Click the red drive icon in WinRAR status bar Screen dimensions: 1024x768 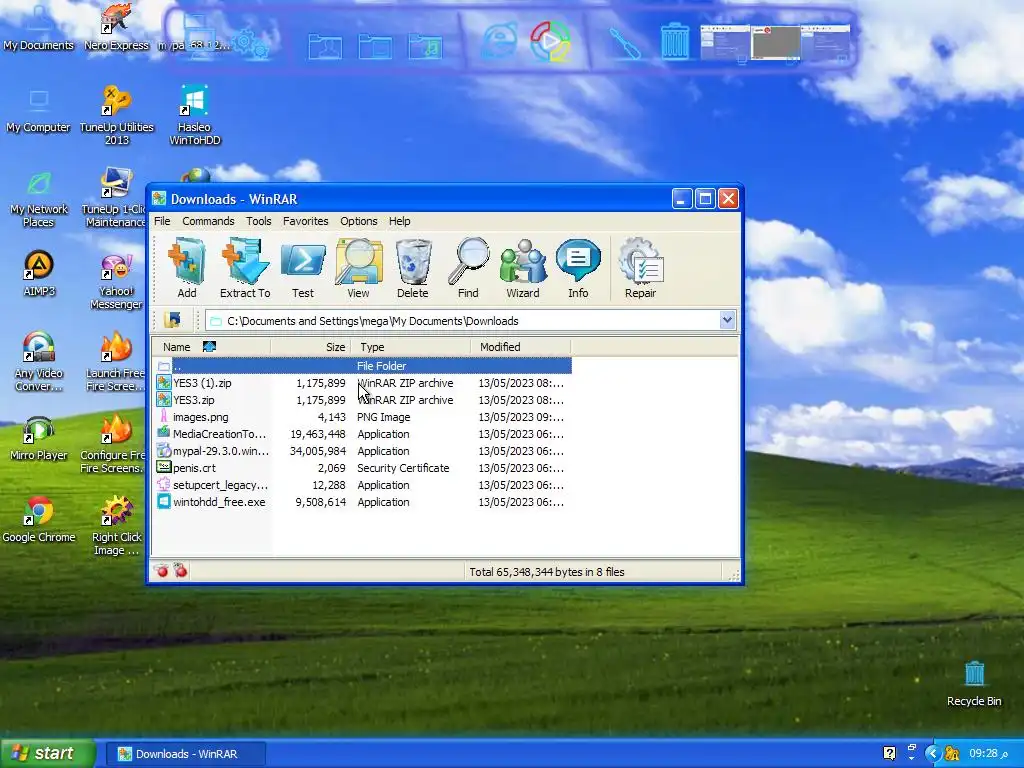point(161,571)
